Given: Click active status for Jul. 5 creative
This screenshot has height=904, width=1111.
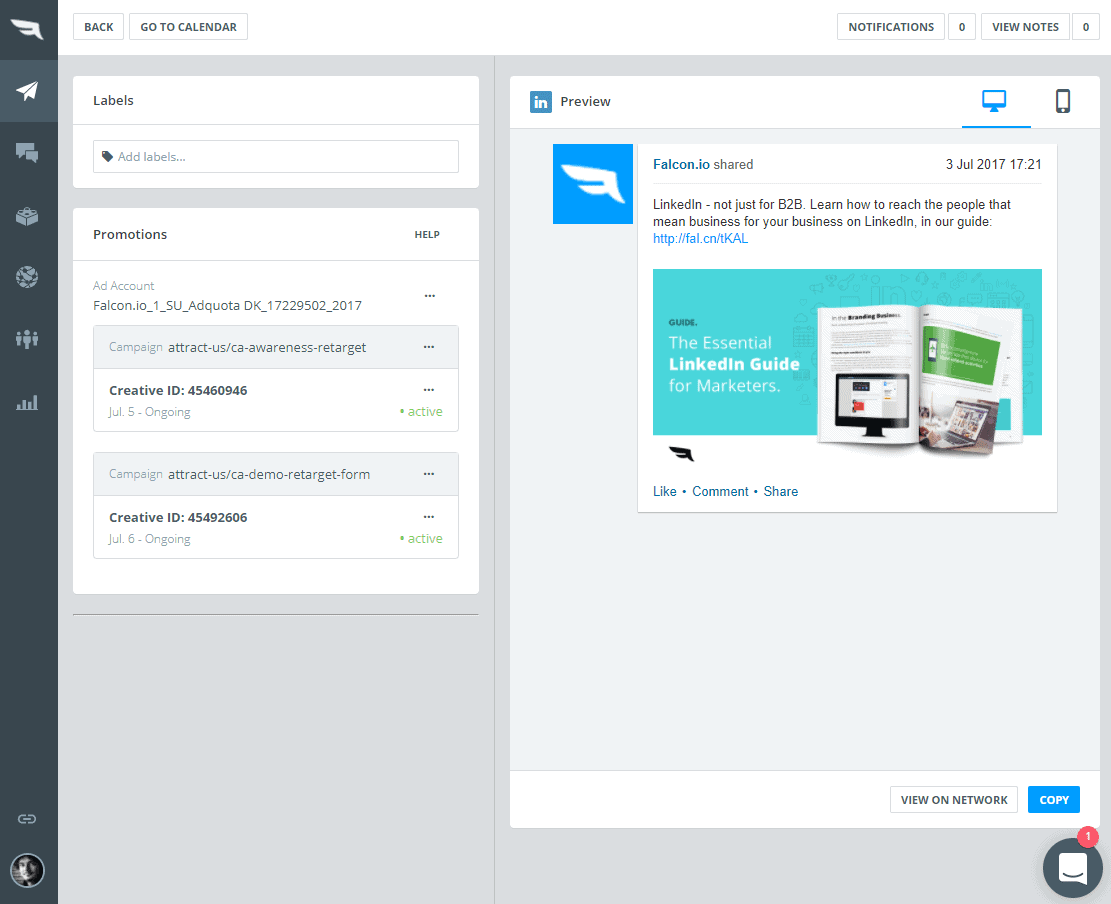Looking at the screenshot, I should [422, 412].
